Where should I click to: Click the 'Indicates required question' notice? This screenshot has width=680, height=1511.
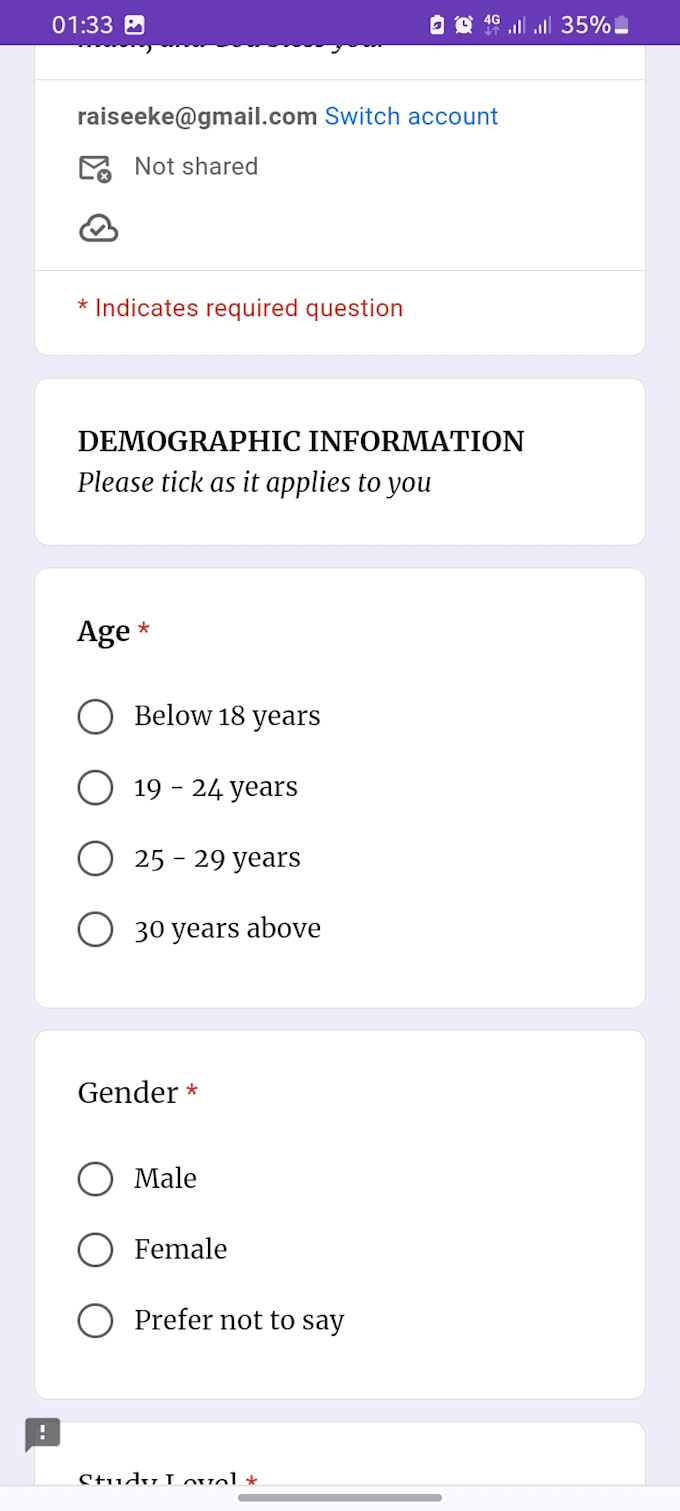pyautogui.click(x=241, y=308)
